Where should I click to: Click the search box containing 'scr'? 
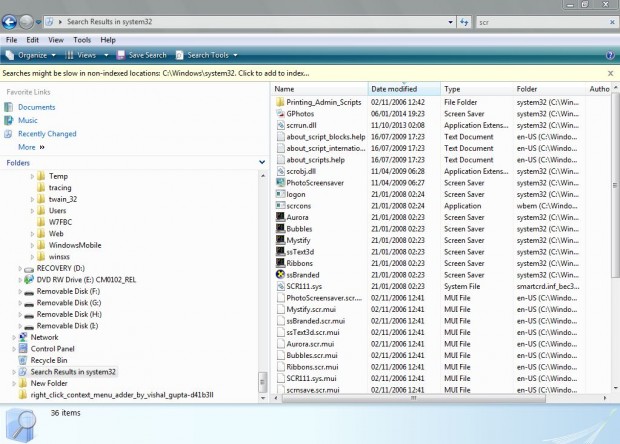(542, 23)
